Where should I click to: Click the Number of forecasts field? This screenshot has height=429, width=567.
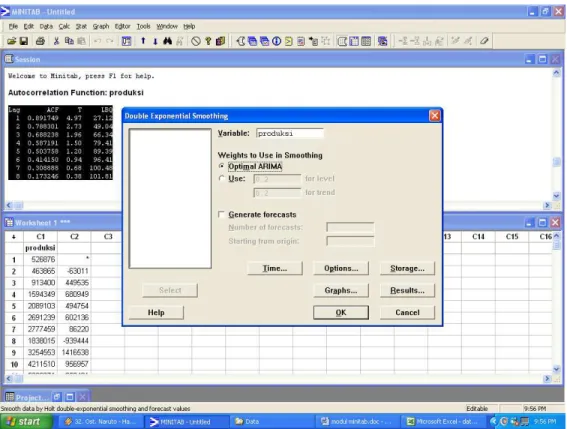tap(350, 227)
